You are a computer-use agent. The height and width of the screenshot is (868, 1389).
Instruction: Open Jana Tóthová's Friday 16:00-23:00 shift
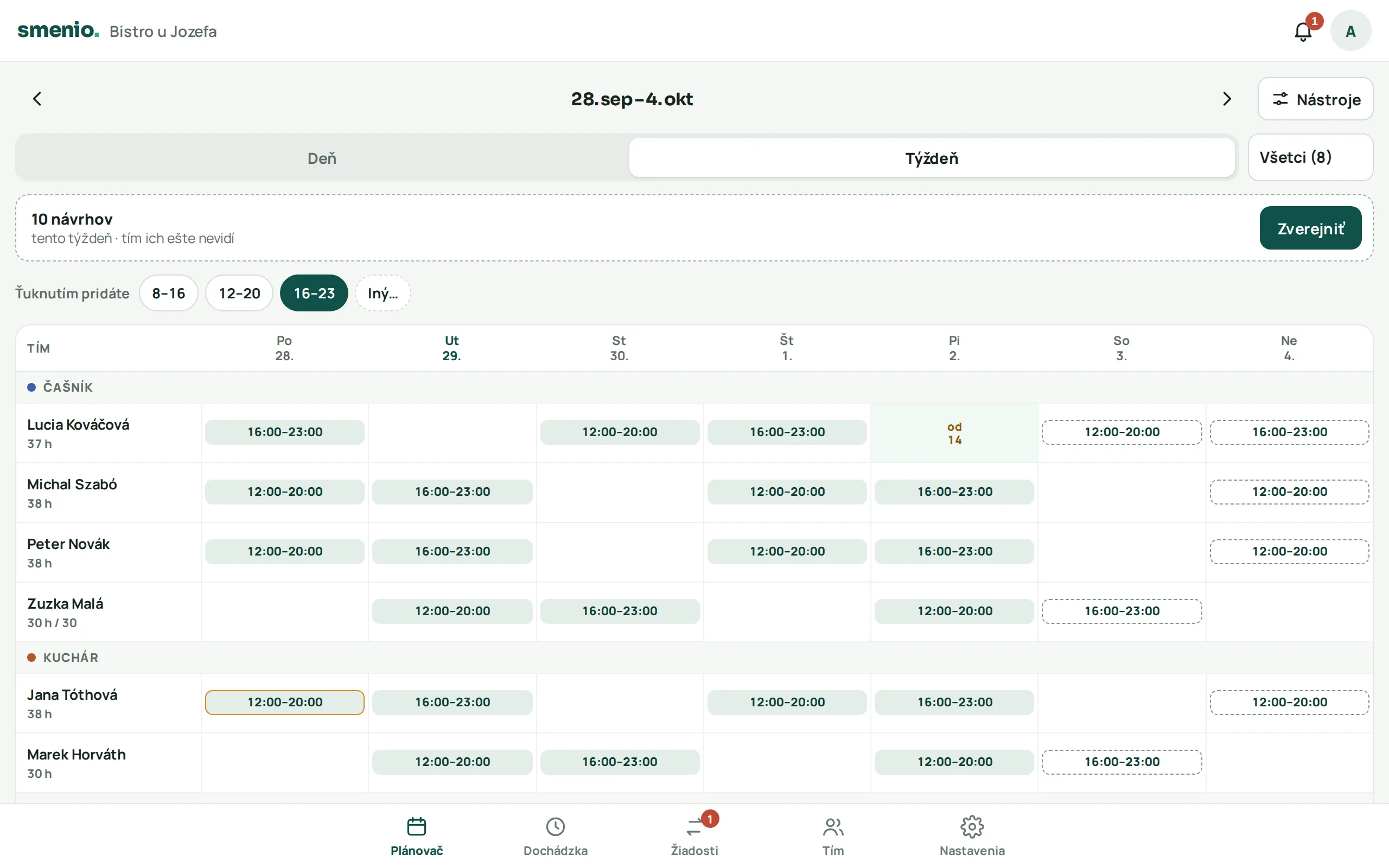tap(954, 703)
